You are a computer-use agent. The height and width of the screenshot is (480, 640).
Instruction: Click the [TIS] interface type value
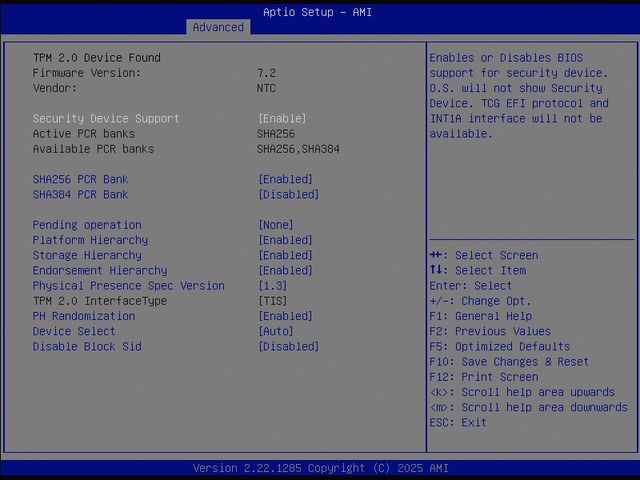pos(273,301)
